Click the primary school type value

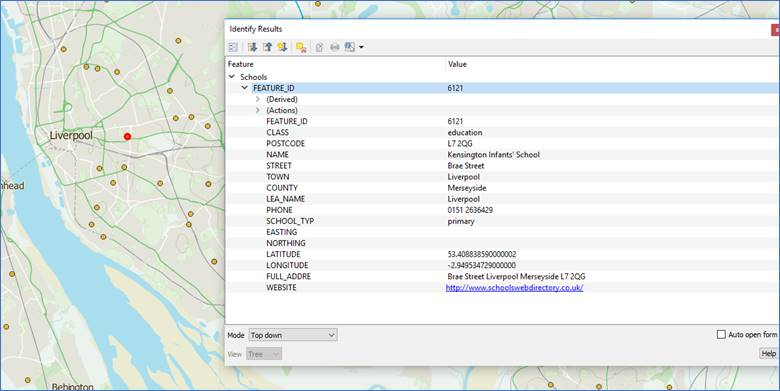(x=461, y=221)
